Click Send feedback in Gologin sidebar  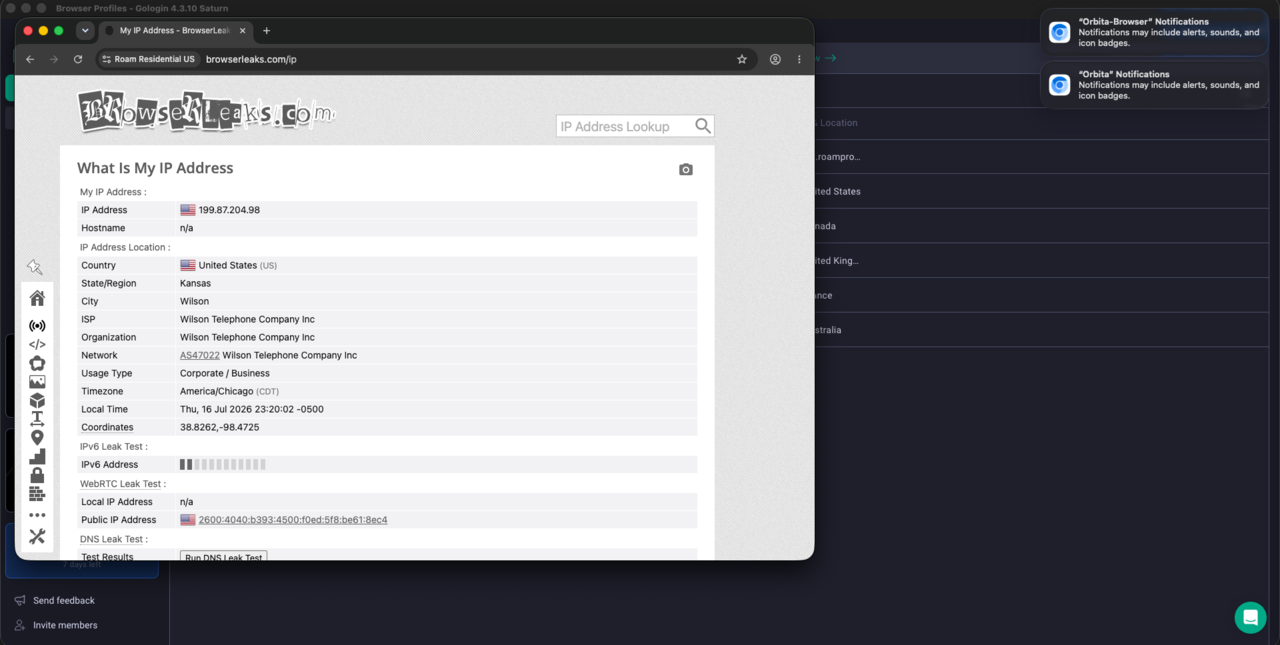click(x=64, y=601)
